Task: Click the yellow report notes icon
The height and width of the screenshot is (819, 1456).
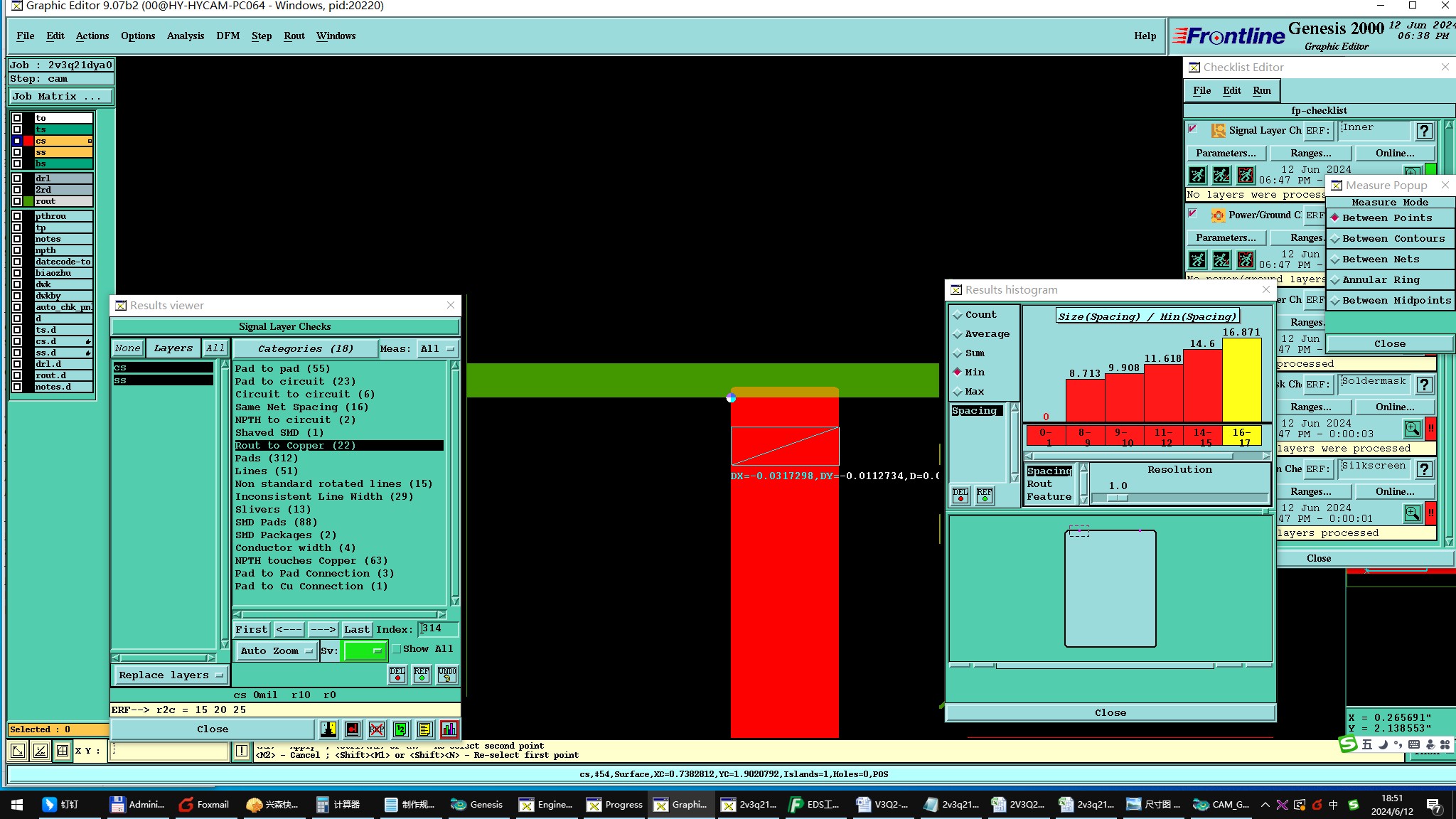Action: [x=425, y=729]
